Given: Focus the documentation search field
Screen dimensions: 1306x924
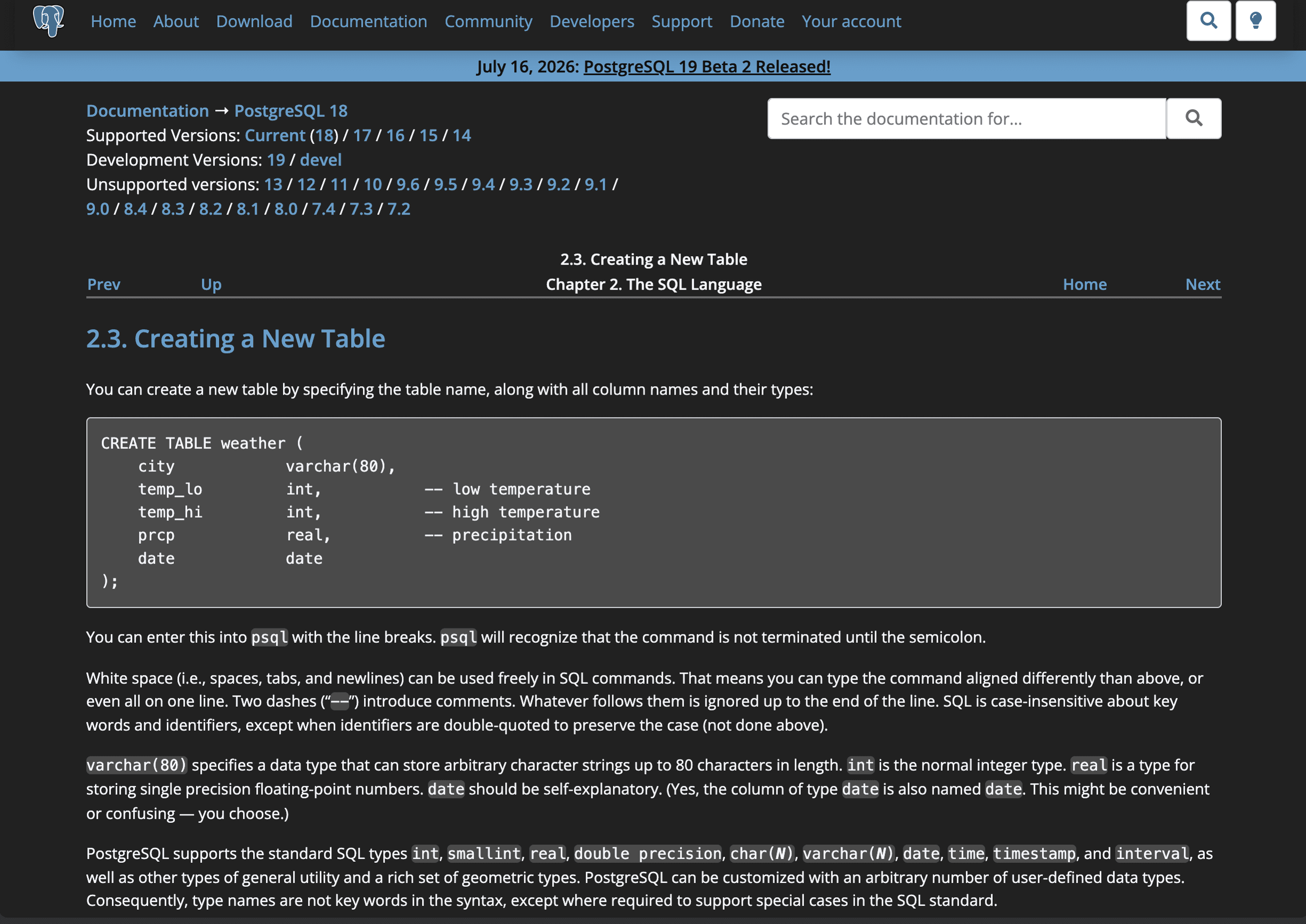Looking at the screenshot, I should (967, 118).
